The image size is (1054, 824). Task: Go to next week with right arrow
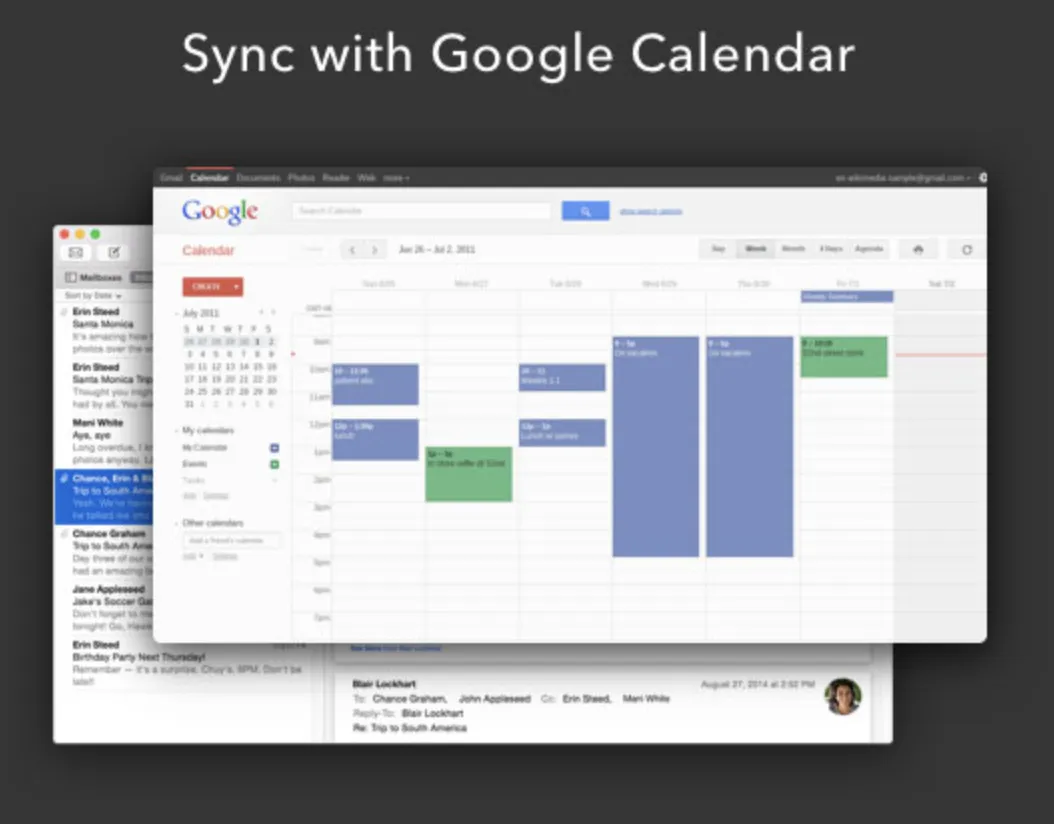point(375,250)
